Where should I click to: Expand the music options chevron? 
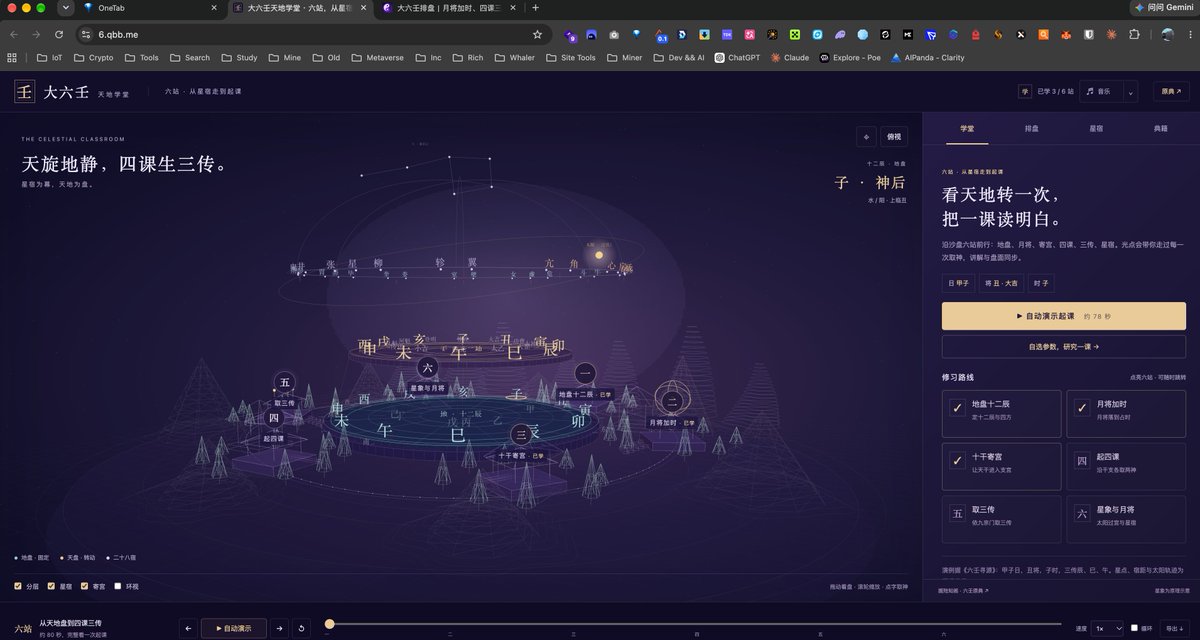1131,92
